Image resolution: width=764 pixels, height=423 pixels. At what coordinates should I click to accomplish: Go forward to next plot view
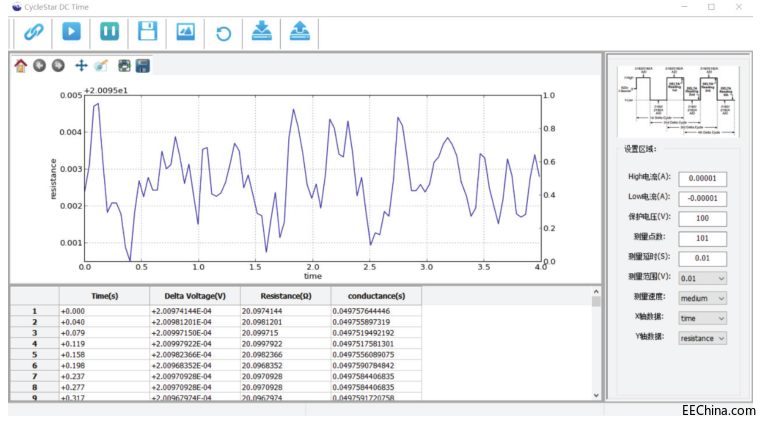58,65
